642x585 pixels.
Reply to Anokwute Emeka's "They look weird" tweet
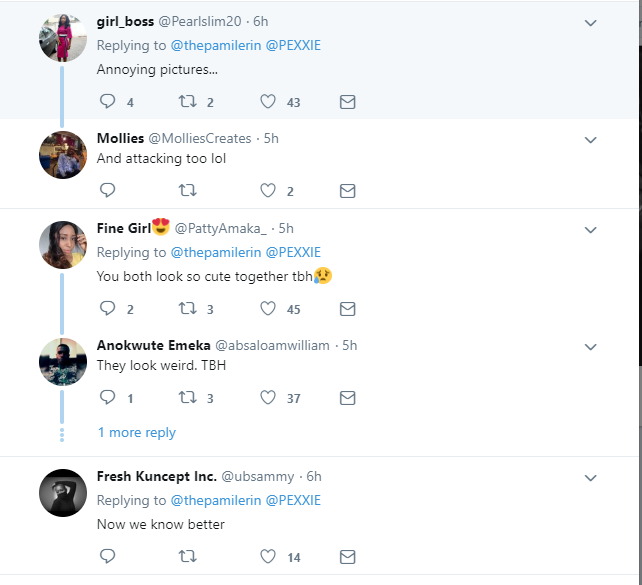pyautogui.click(x=108, y=398)
